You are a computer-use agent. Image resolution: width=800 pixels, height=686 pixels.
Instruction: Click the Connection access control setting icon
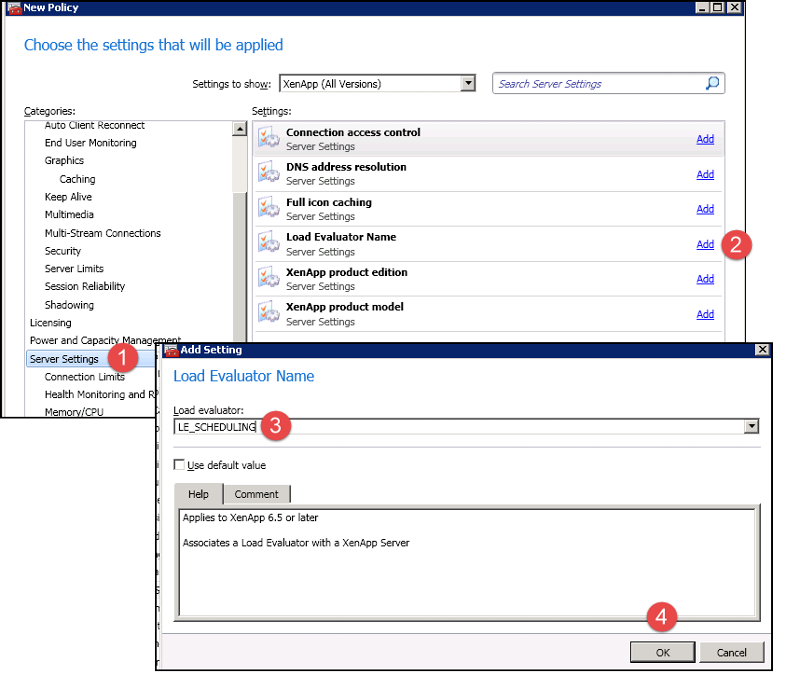(268, 138)
